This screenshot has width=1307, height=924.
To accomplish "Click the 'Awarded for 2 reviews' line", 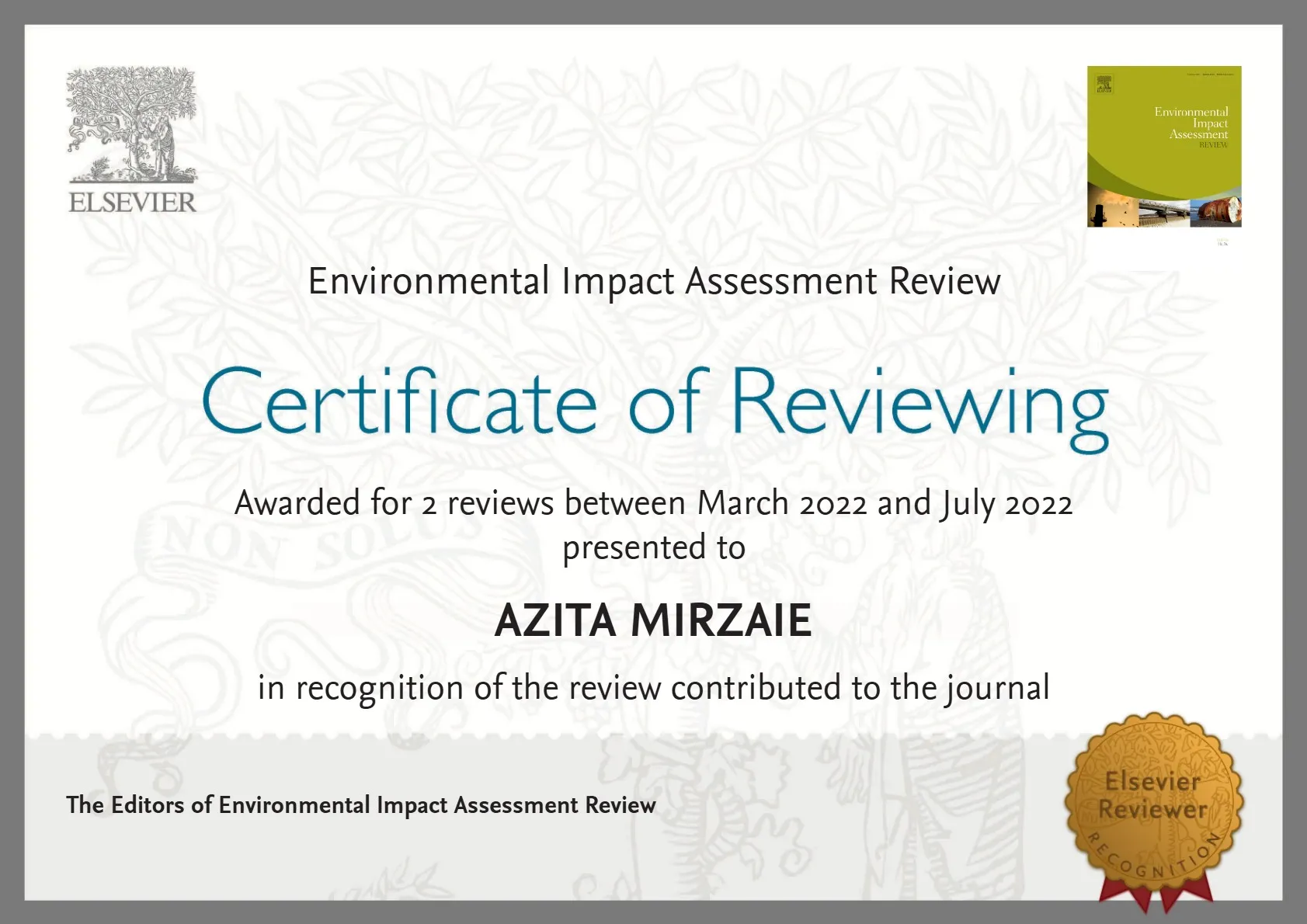I will pyautogui.click(x=654, y=503).
